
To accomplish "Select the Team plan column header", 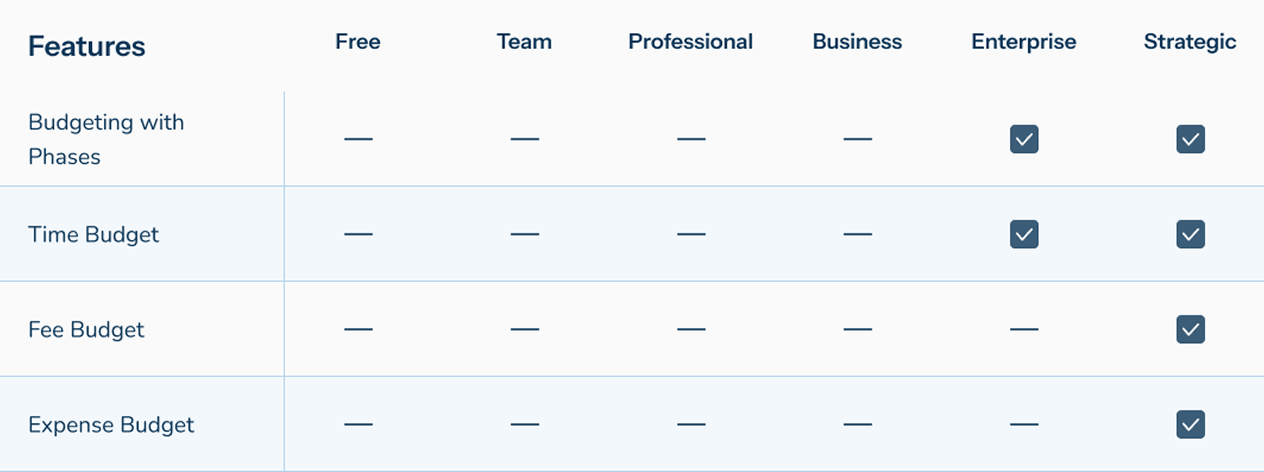I will 524,42.
